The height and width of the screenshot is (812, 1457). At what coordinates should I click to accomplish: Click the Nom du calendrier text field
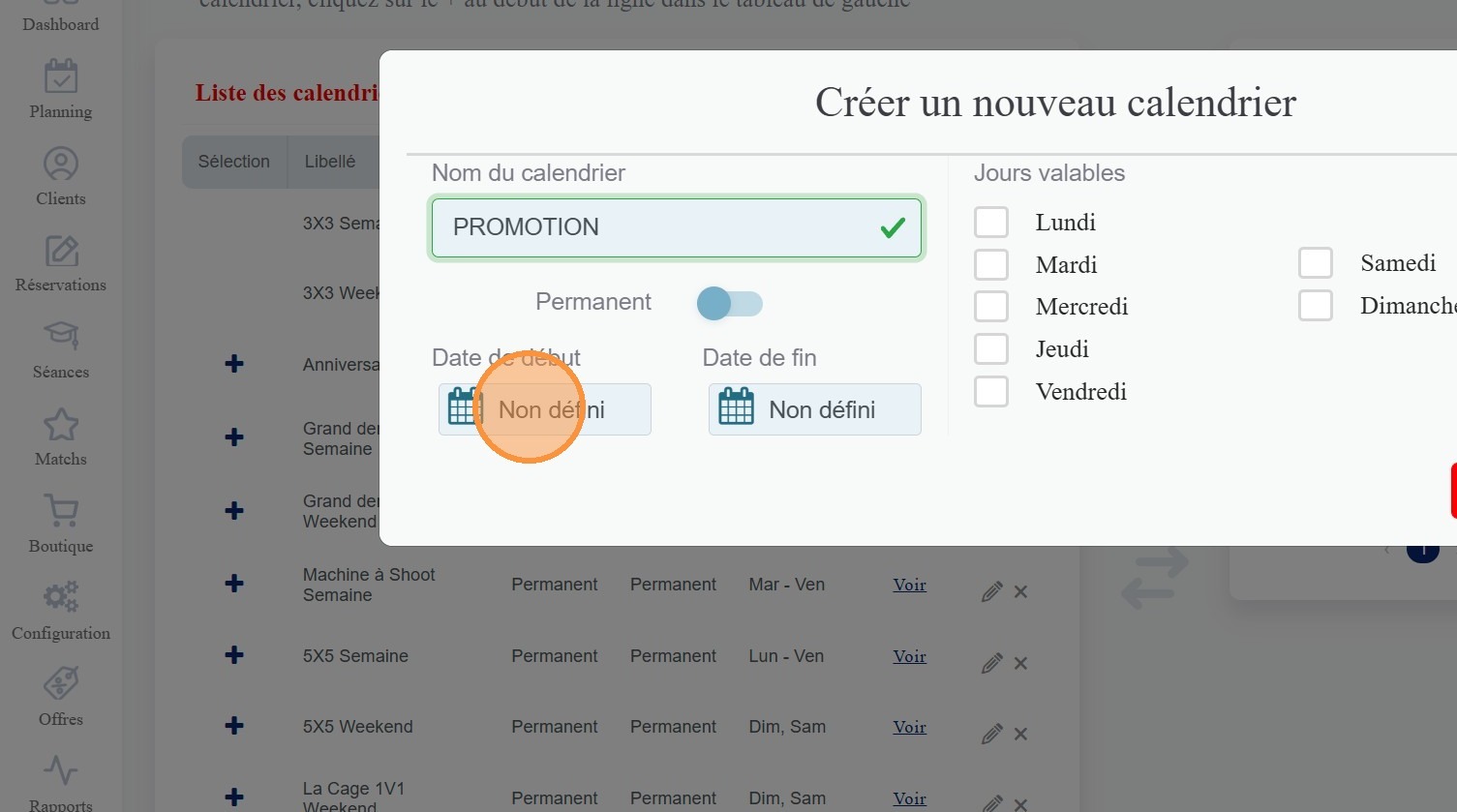658,227
